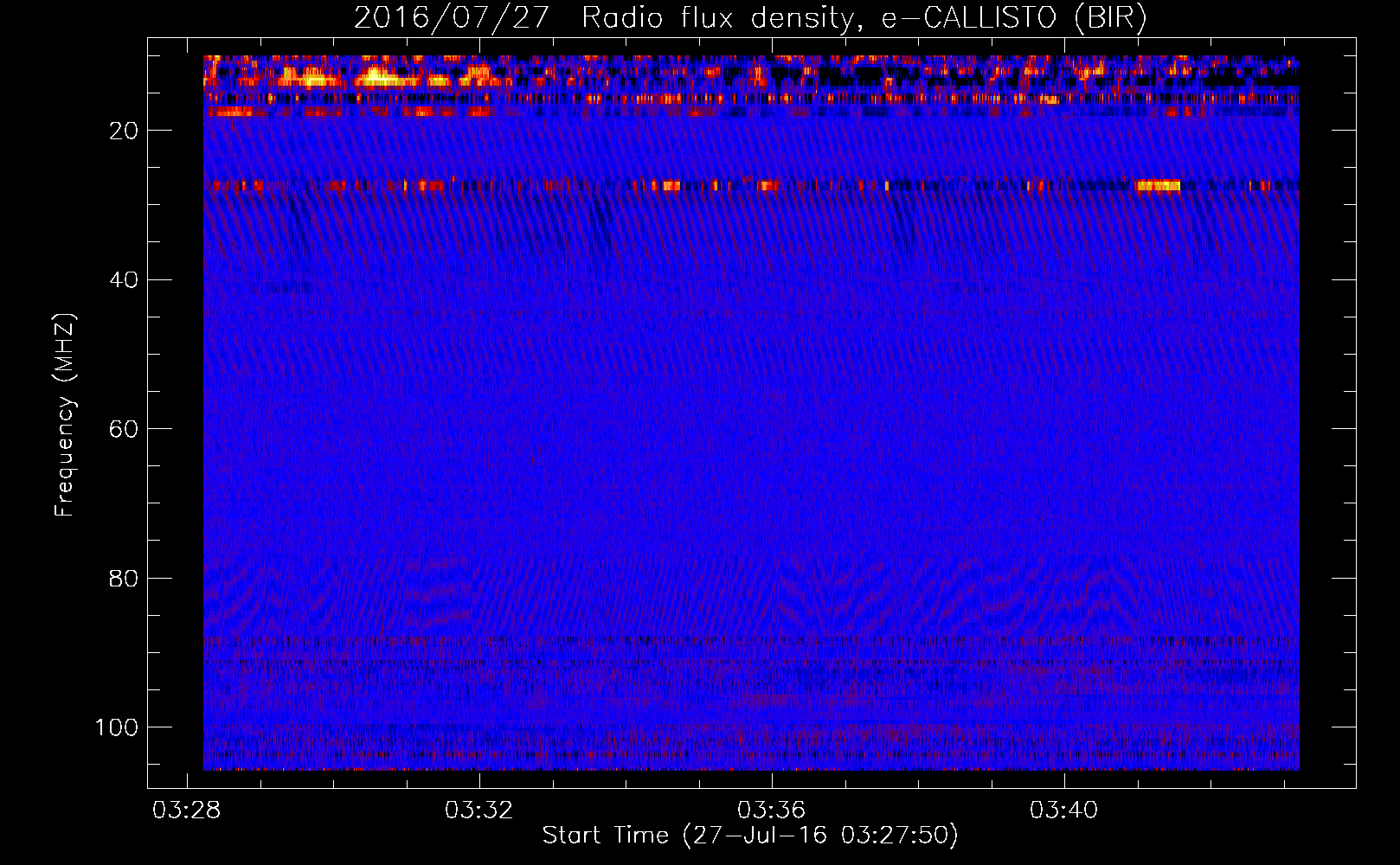The image size is (1400, 865).
Task: Click the '03:32' time tick label
Action: pyautogui.click(x=478, y=811)
